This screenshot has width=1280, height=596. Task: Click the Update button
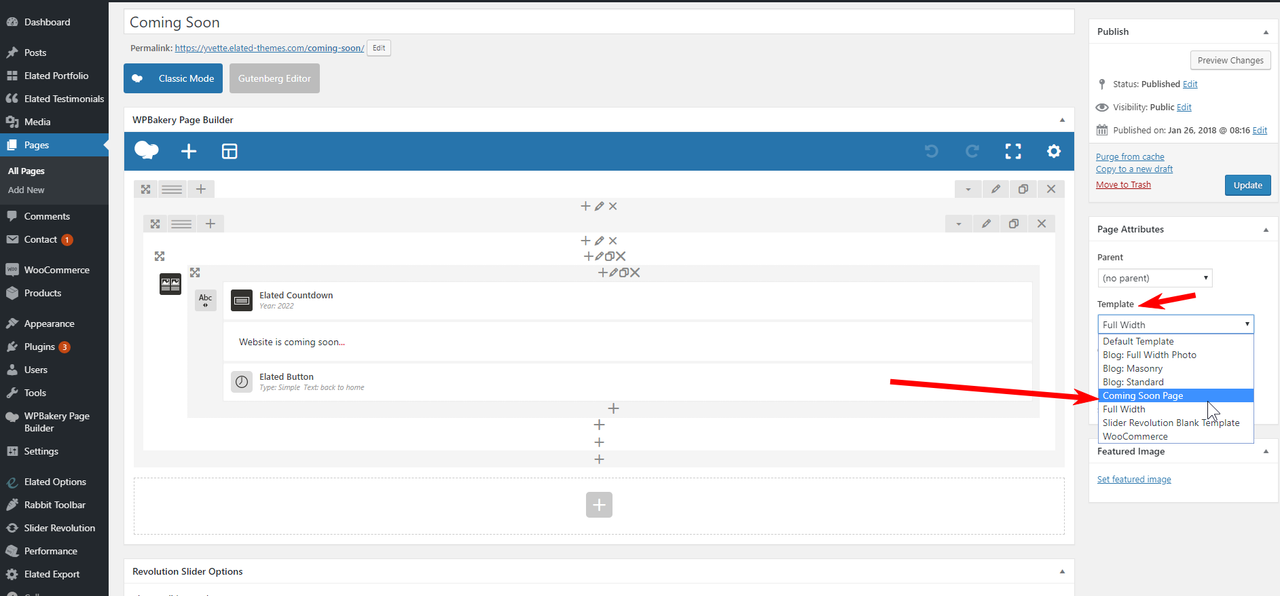point(1248,185)
